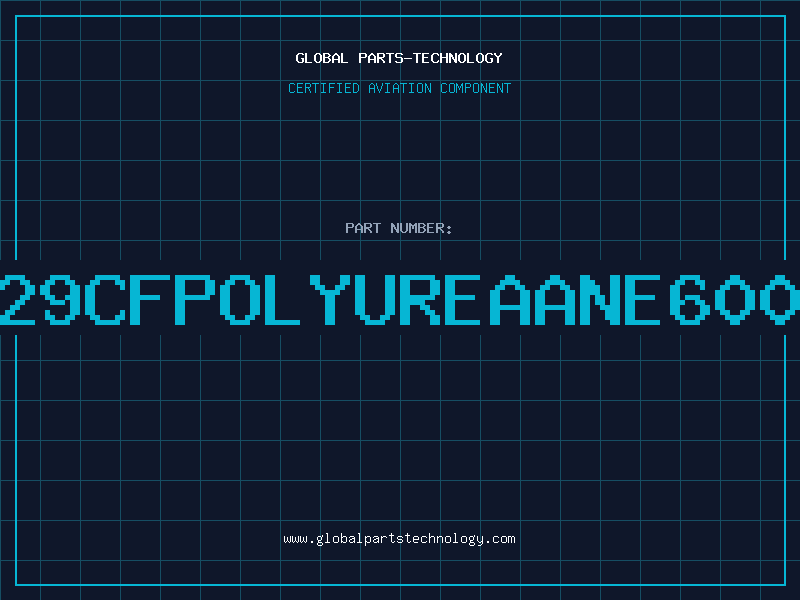This screenshot has height=600, width=800.
Task: Click the PART NUMBER: label
Action: click(399, 228)
